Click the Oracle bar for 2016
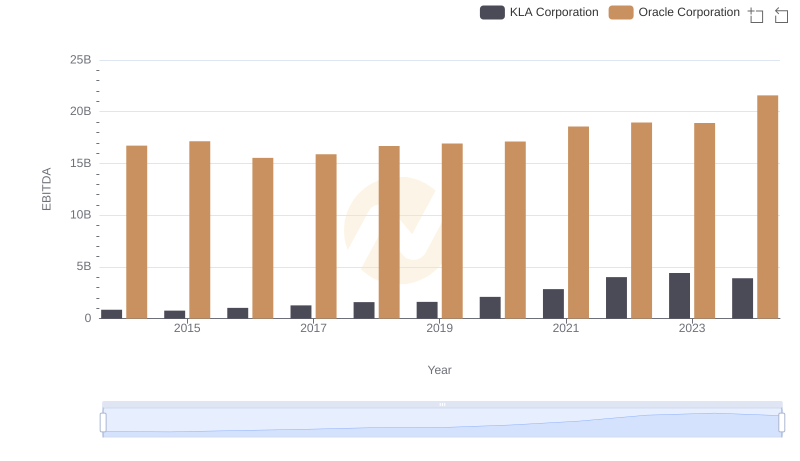This screenshot has height=461, width=800. [x=263, y=238]
